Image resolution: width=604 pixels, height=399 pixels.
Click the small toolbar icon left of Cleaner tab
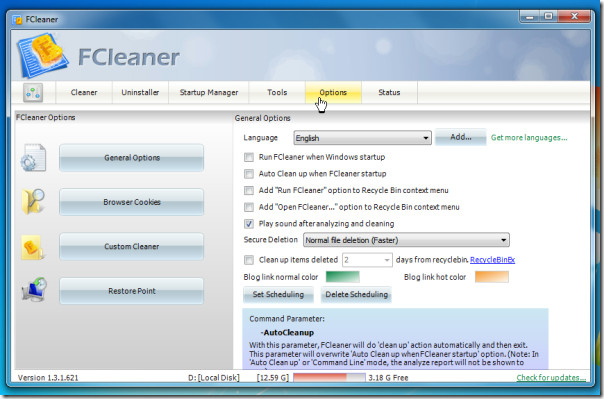pyautogui.click(x=33, y=92)
